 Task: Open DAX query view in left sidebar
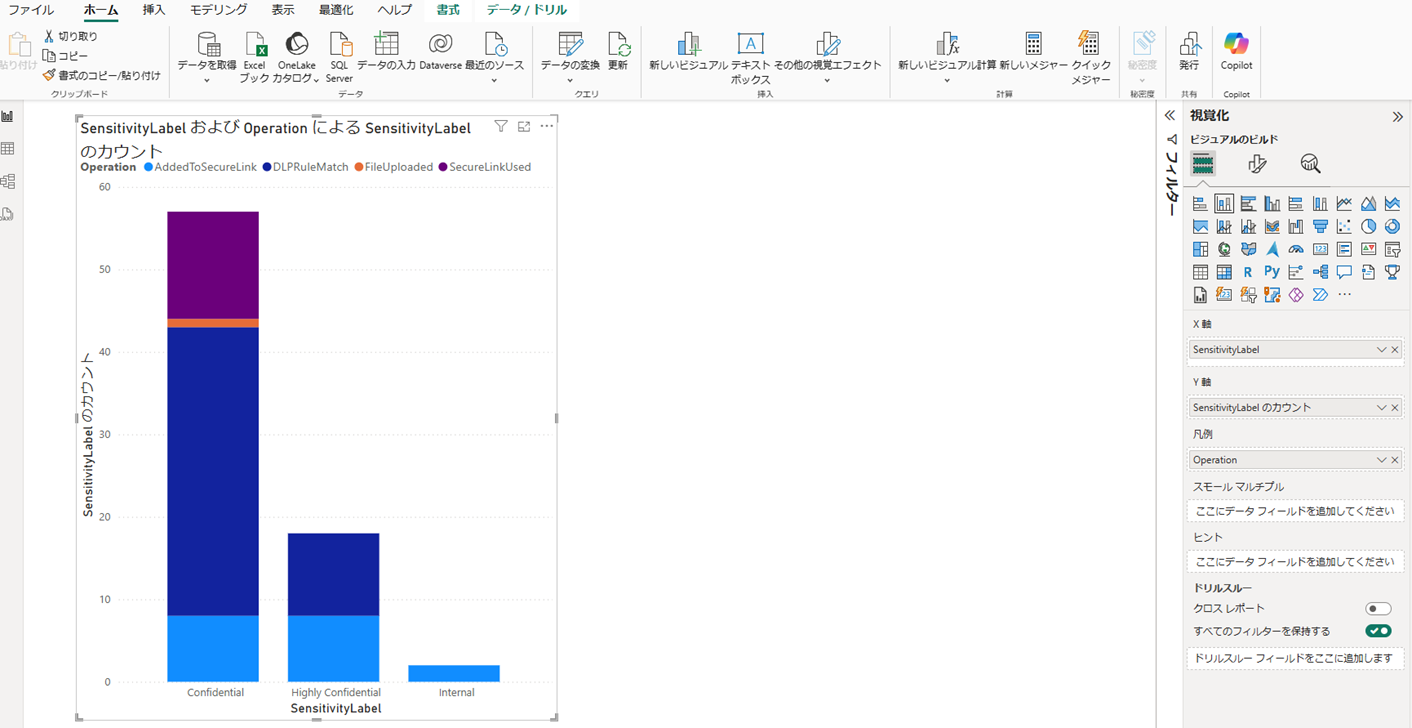pyautogui.click(x=8, y=214)
